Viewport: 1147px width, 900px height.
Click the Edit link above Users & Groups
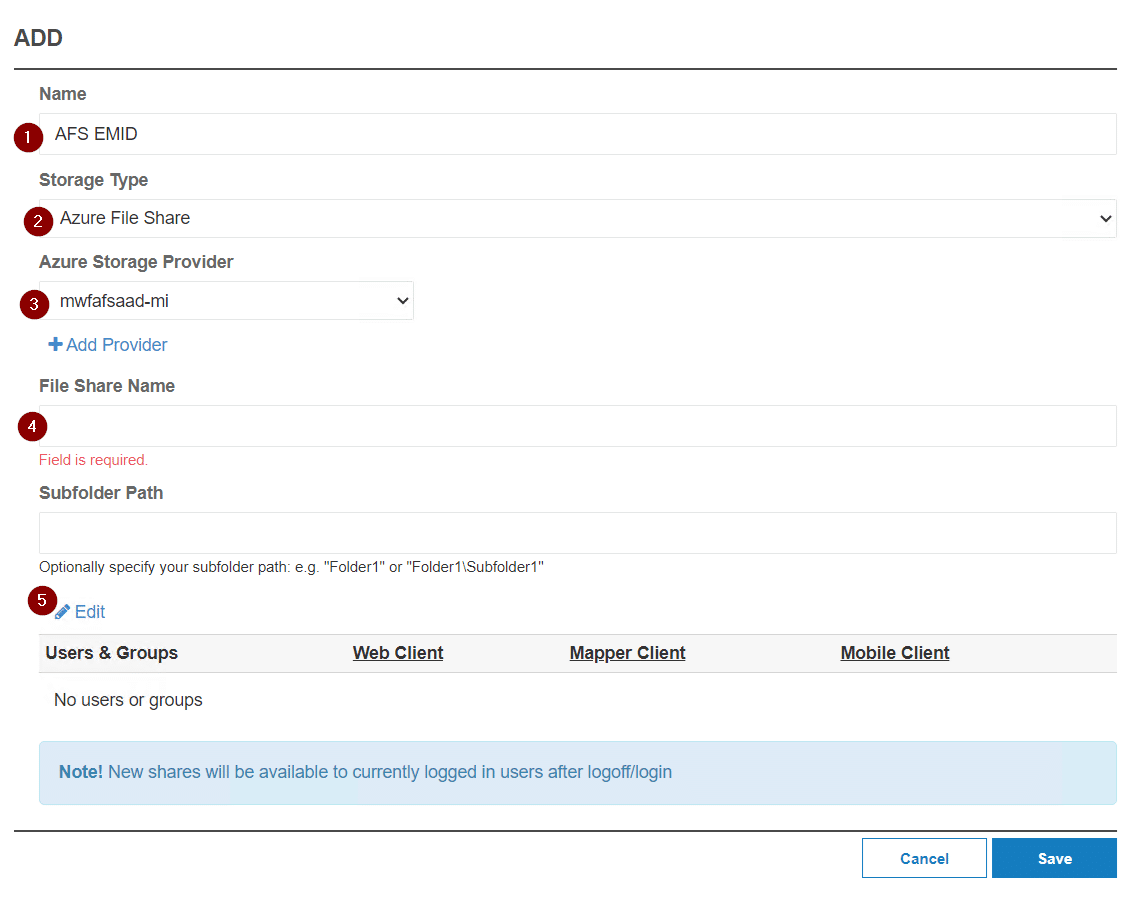click(88, 611)
